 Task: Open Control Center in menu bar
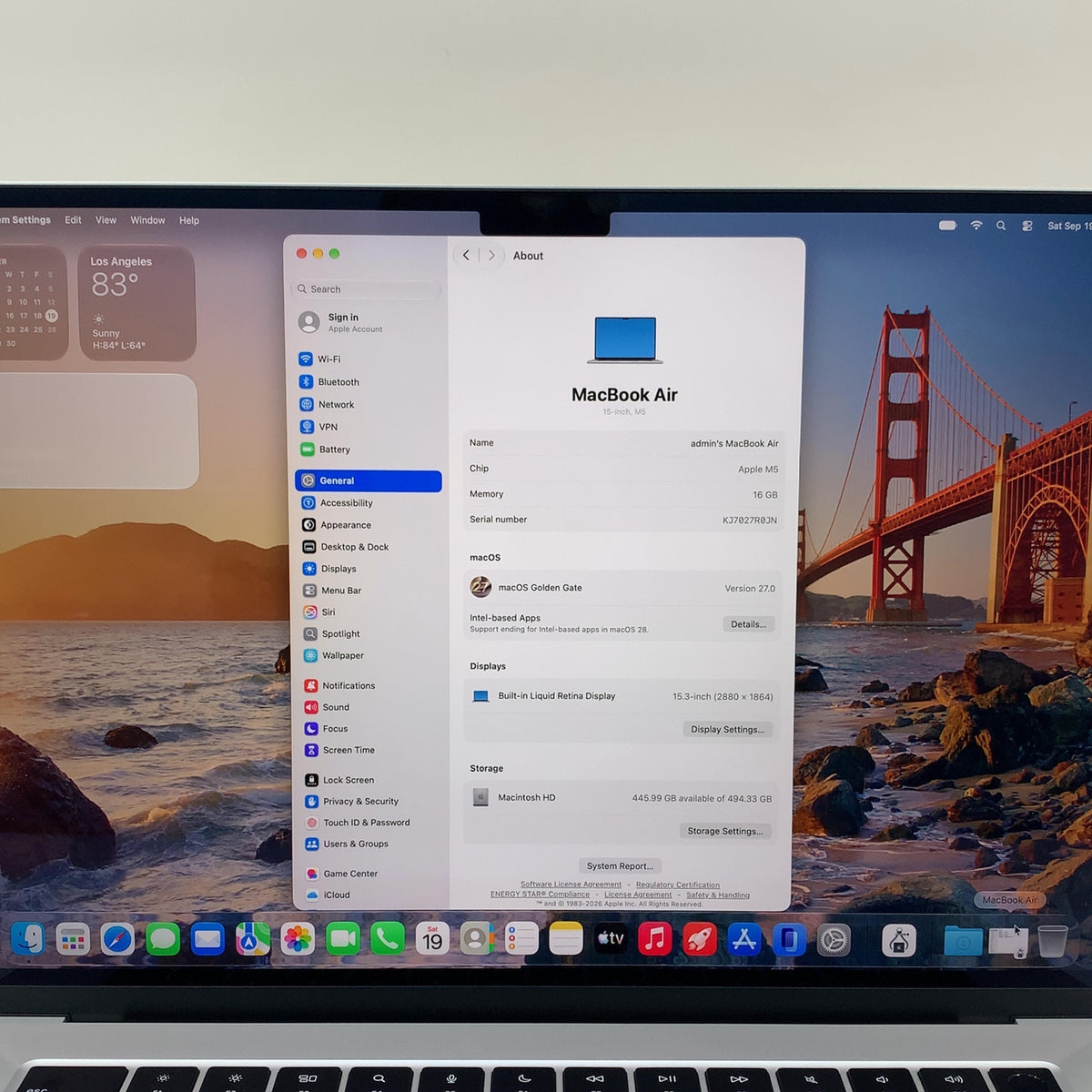pyautogui.click(x=1027, y=226)
